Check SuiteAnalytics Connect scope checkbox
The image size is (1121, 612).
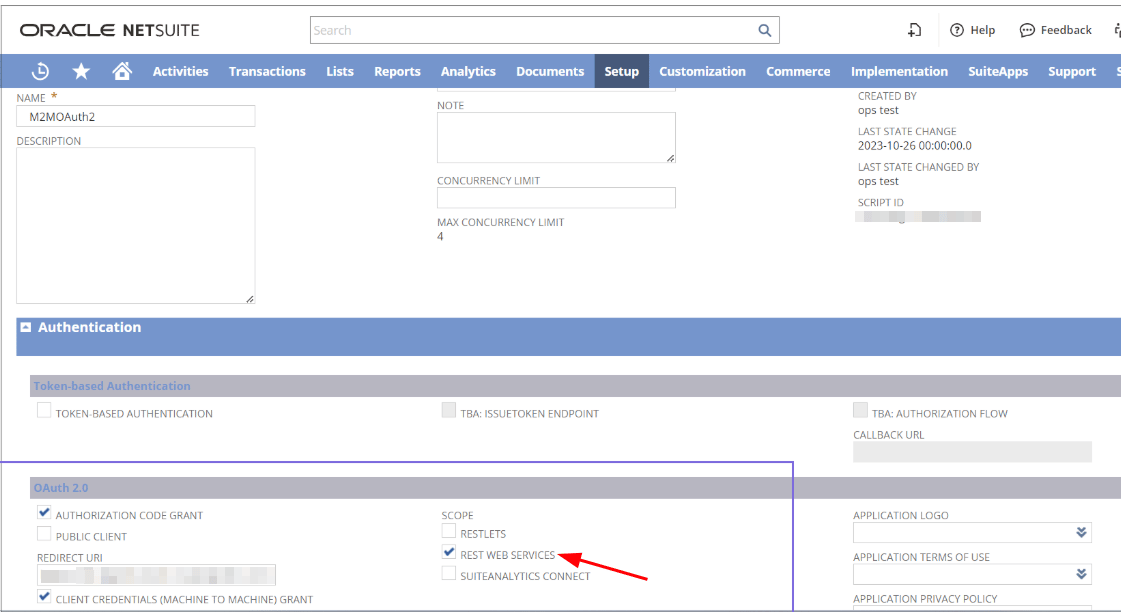(x=449, y=573)
